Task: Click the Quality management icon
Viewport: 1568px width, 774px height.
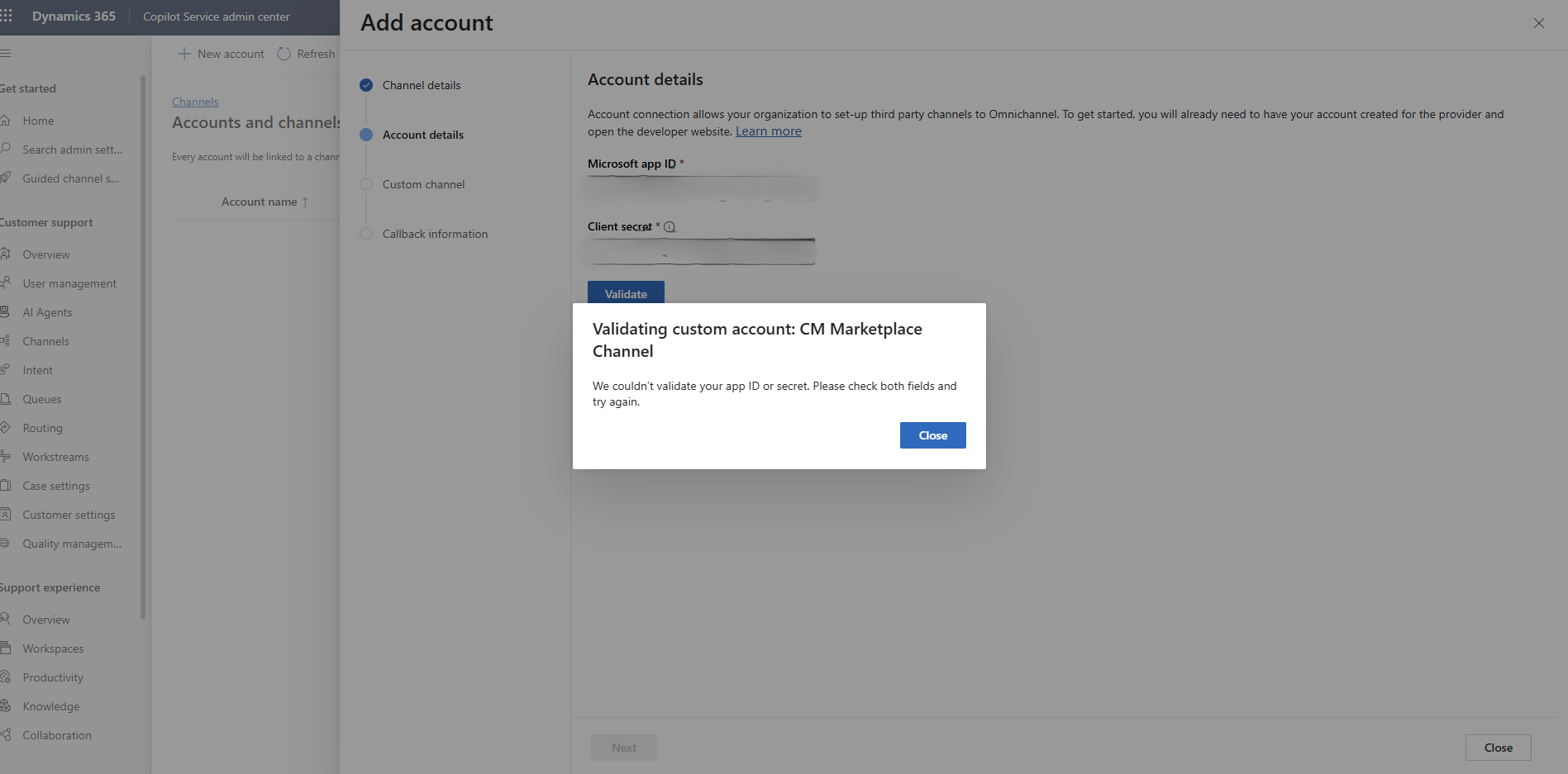Action: pyautogui.click(x=5, y=544)
